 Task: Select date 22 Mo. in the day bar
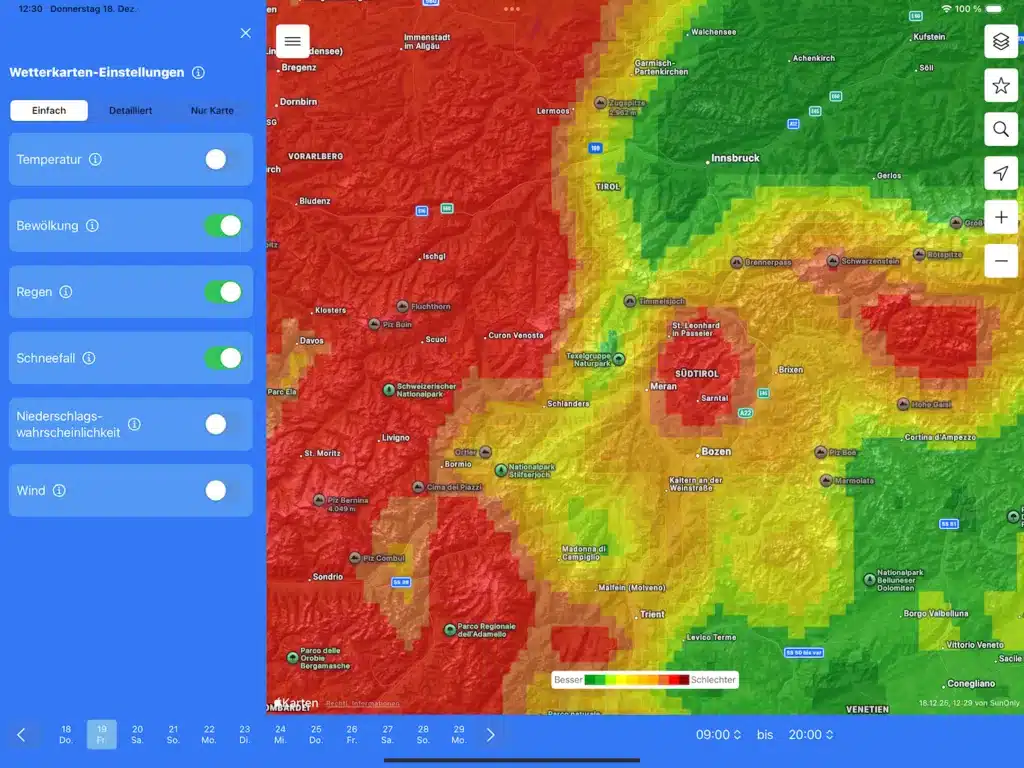tap(209, 735)
